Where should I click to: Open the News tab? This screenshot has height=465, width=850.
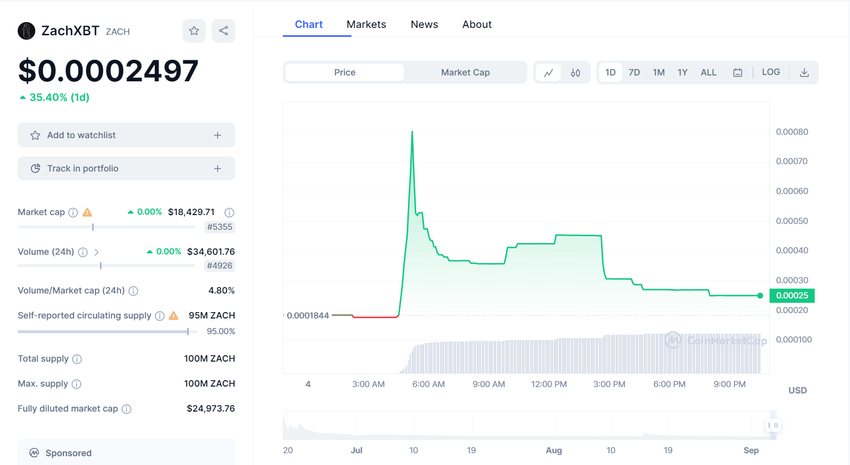tap(424, 24)
